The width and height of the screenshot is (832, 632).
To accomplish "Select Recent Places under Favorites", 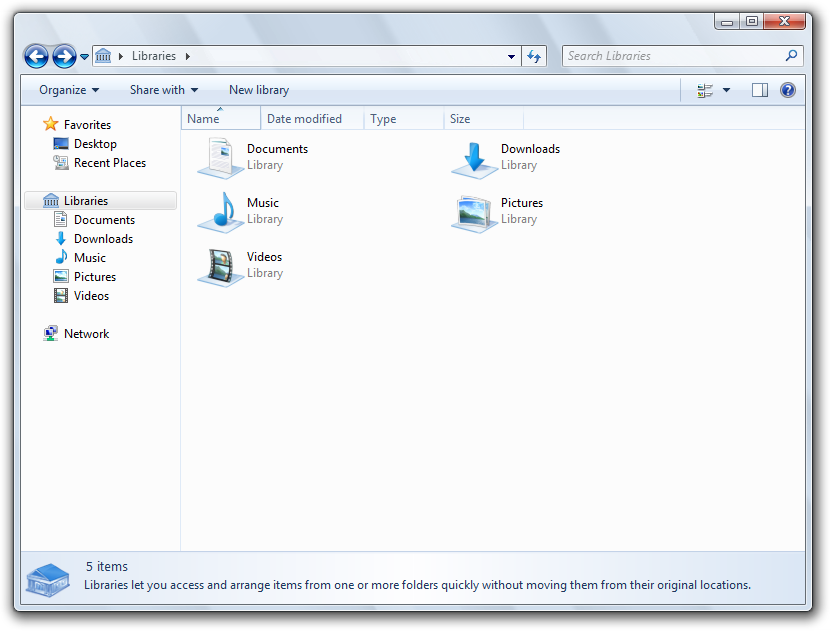I will coord(110,163).
